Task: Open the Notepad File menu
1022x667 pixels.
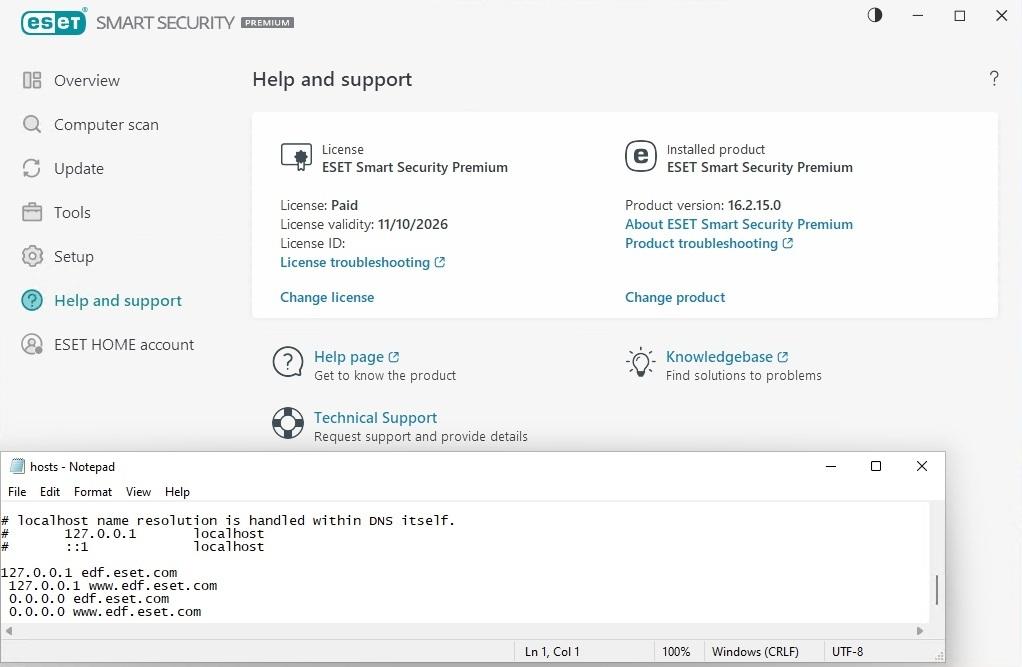Action: pos(17,492)
